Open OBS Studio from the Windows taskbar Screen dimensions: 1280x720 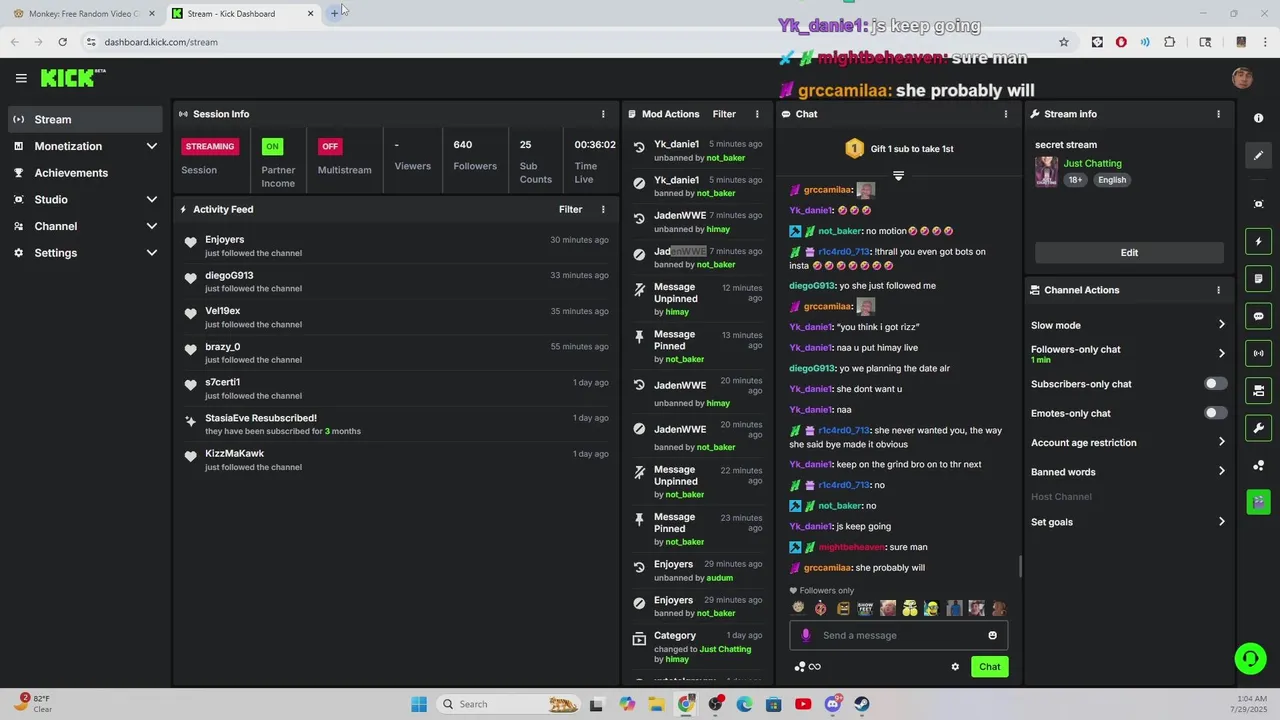[x=715, y=704]
